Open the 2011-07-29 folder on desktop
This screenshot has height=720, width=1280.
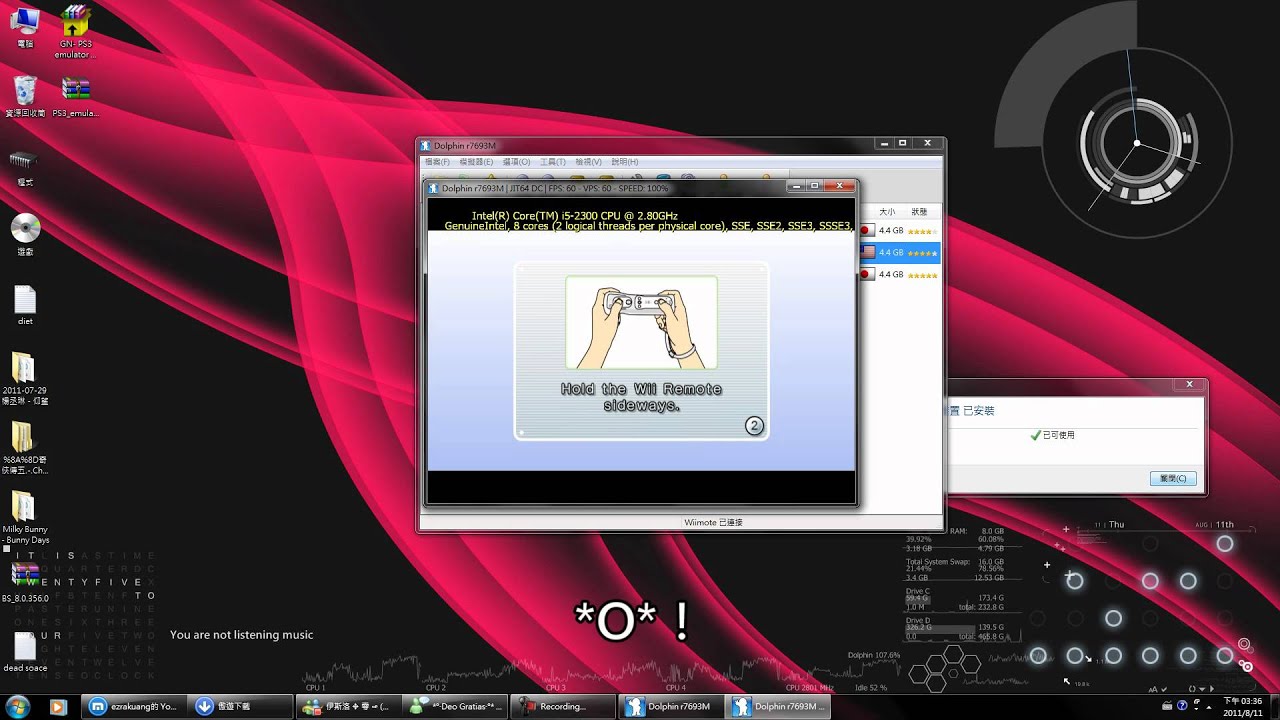25,377
